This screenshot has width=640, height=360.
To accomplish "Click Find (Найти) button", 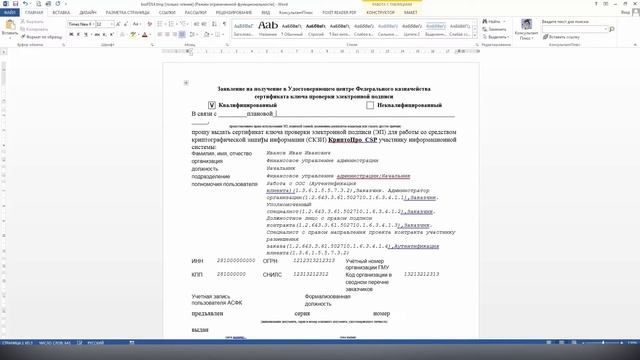I will (491, 21).
